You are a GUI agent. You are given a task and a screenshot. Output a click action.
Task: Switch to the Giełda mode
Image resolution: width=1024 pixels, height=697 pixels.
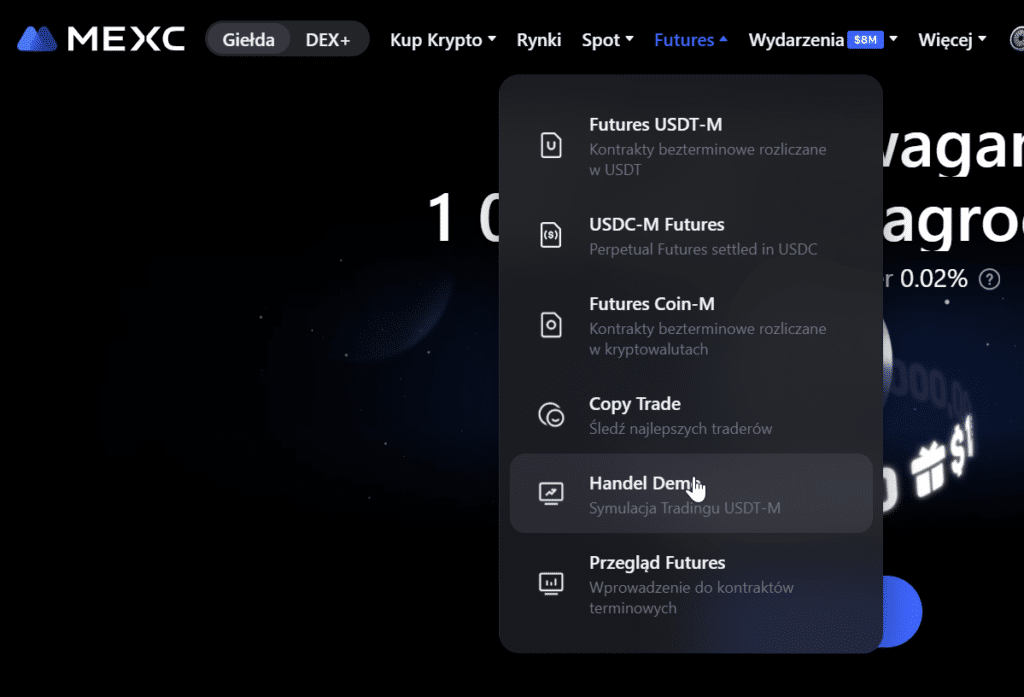coord(249,40)
